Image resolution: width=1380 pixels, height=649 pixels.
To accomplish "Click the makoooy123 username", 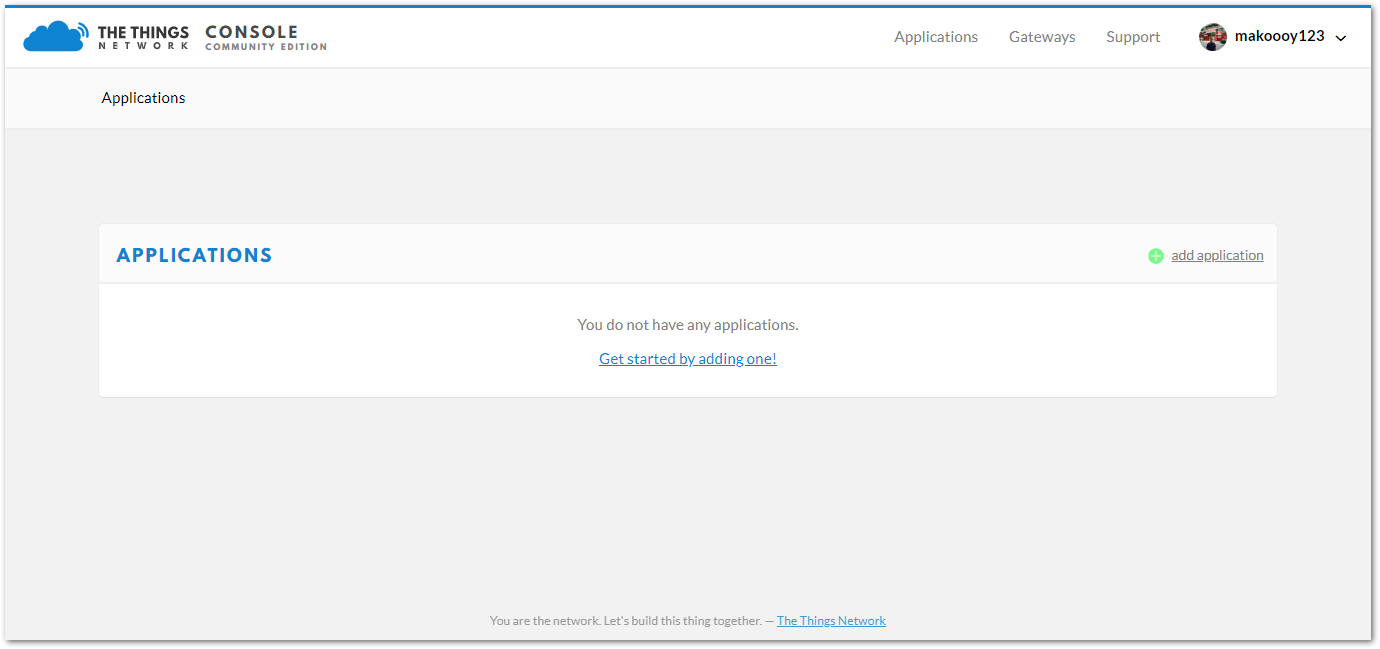I will 1280,36.
